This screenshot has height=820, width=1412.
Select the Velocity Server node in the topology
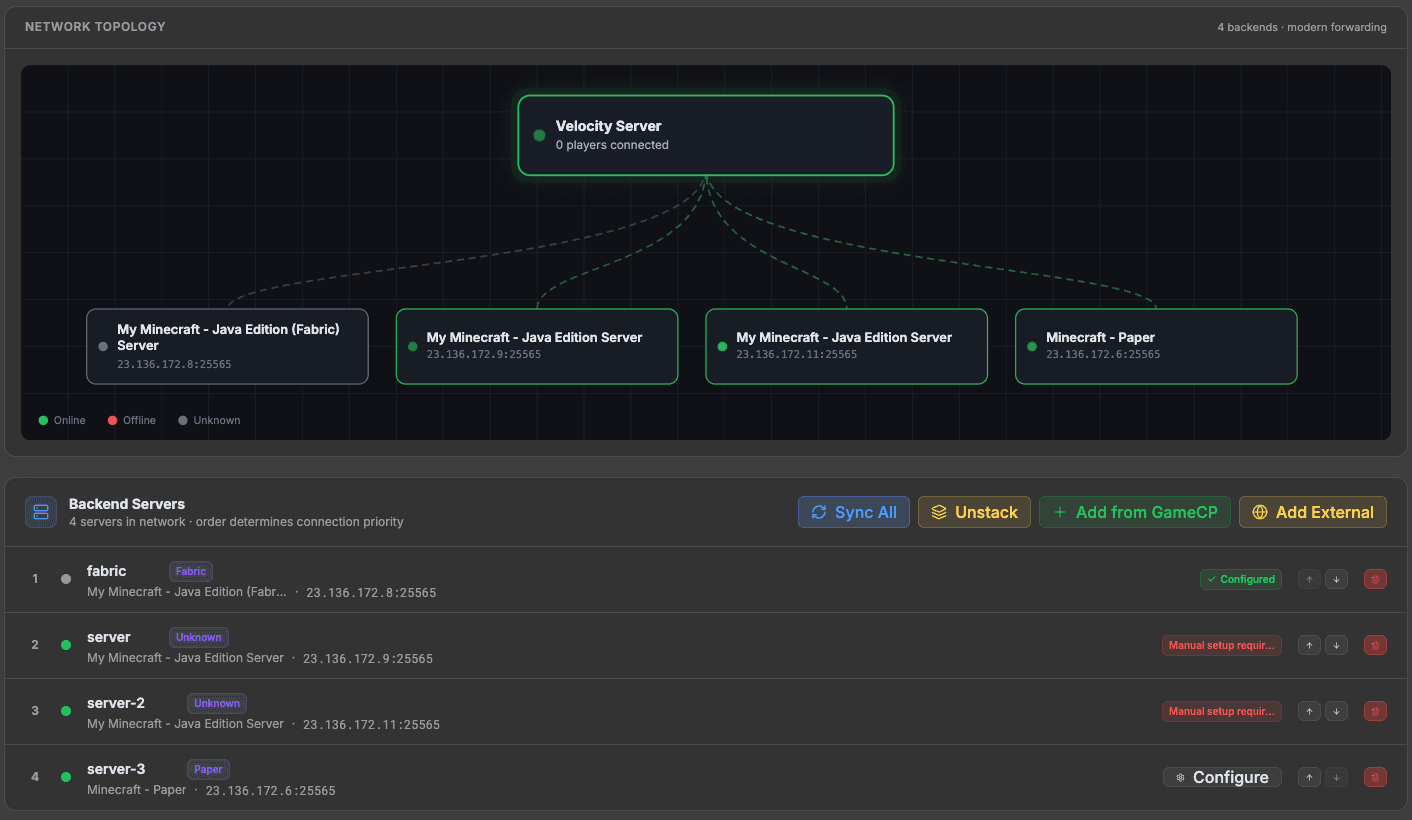tap(705, 134)
